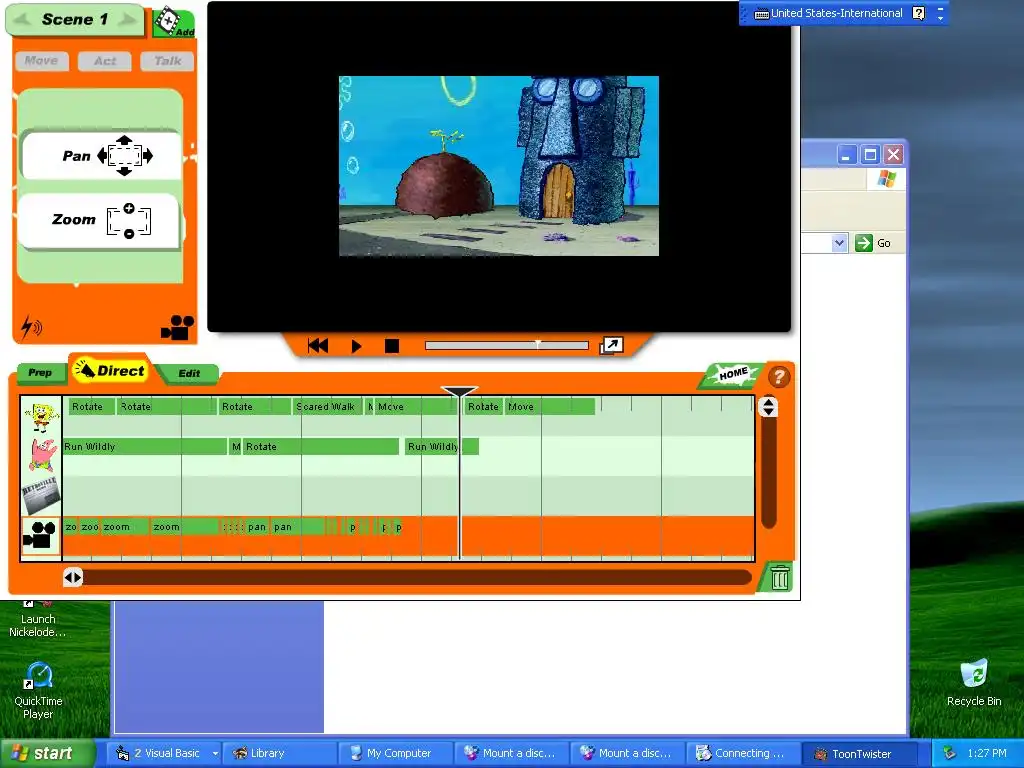Click the timeline vertical scrollbar
Viewport: 1024px width, 768px height.
(769, 473)
